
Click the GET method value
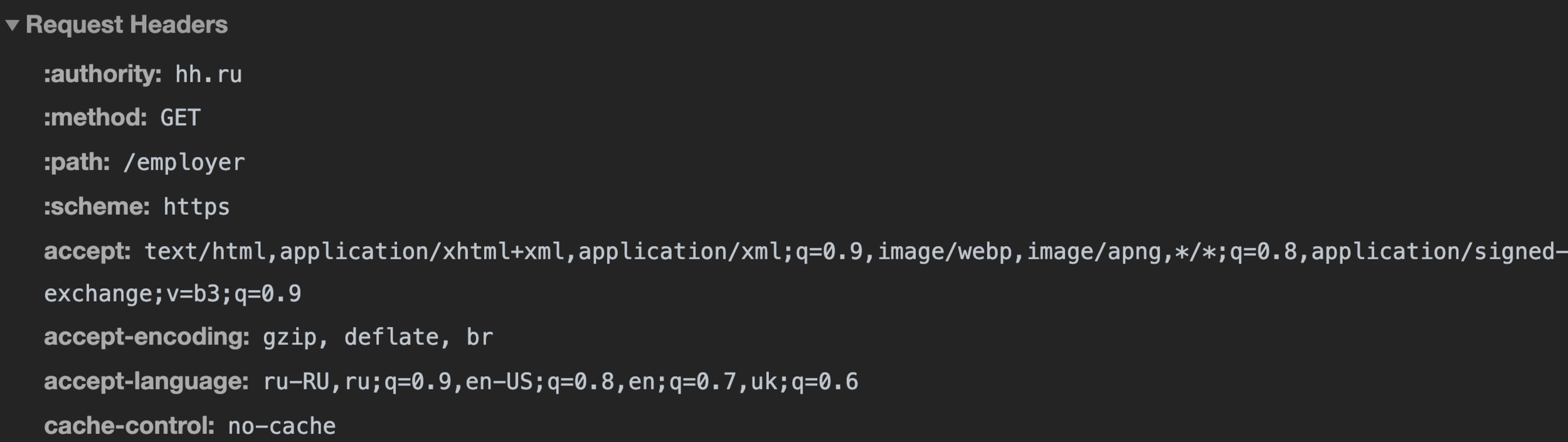[x=180, y=118]
